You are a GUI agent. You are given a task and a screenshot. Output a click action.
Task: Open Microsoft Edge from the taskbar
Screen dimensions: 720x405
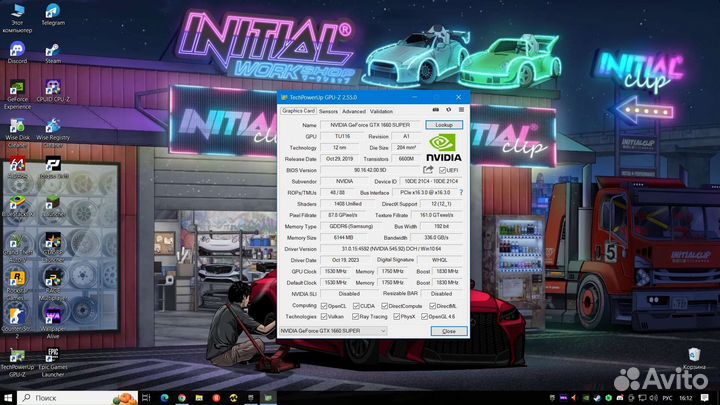pos(164,398)
